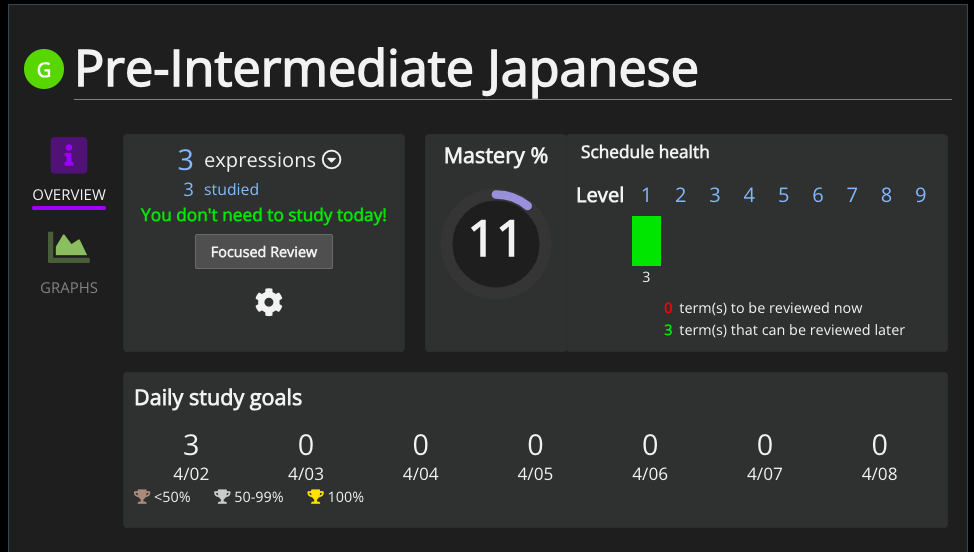Expand the expressions dropdown arrow

point(332,160)
